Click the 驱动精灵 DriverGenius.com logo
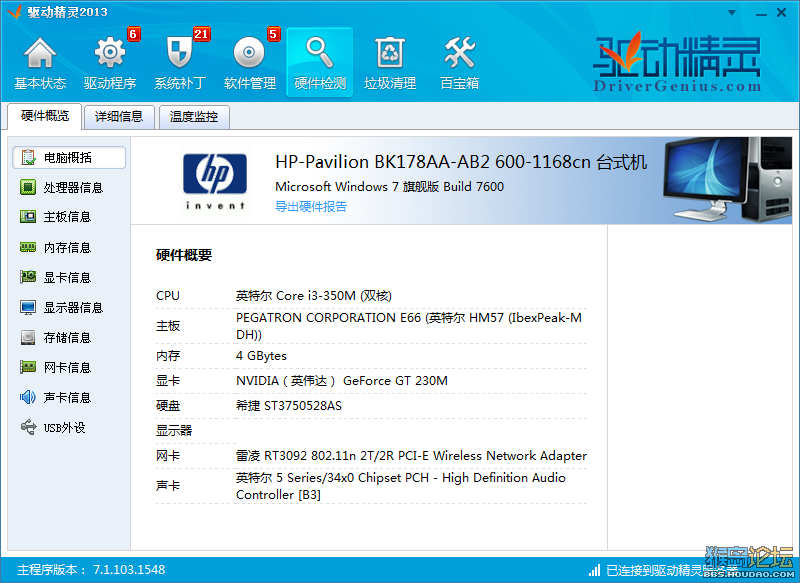 (678, 62)
